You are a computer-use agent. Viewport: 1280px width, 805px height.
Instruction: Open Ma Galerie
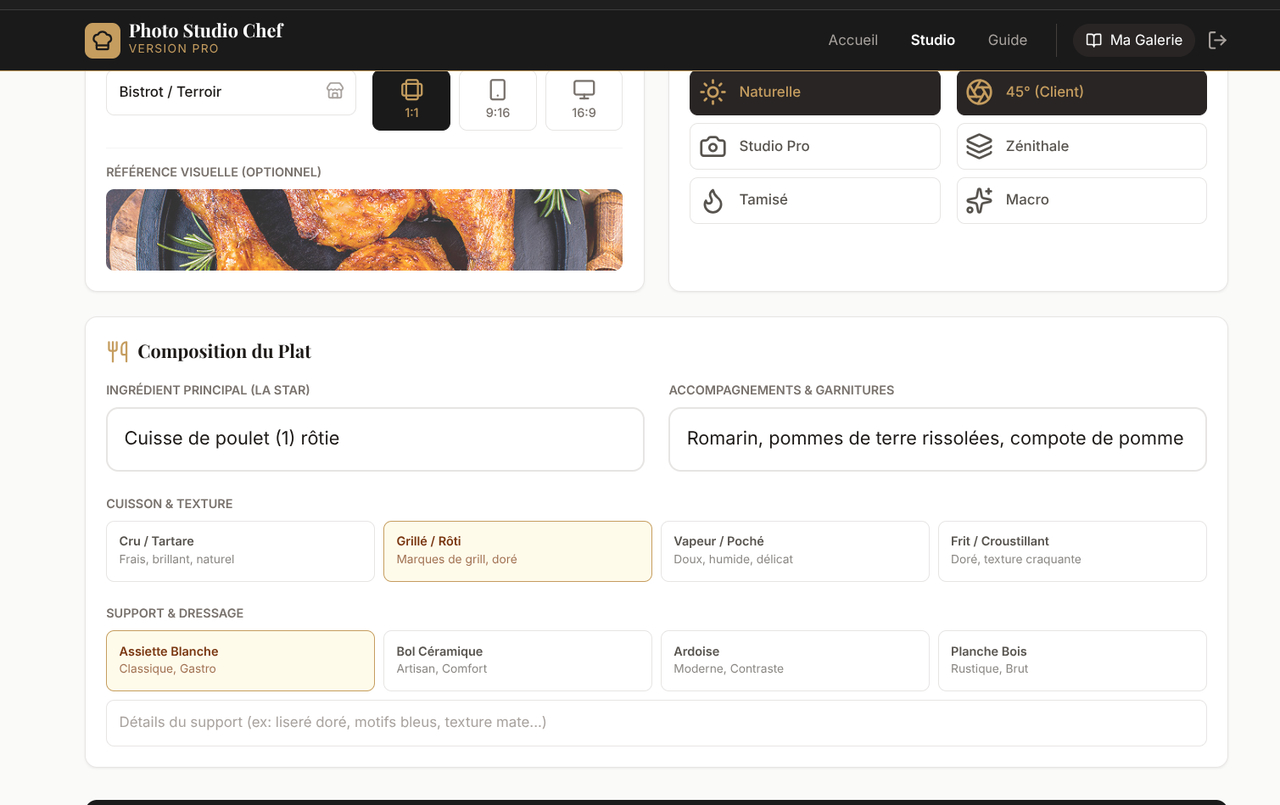coord(1133,40)
